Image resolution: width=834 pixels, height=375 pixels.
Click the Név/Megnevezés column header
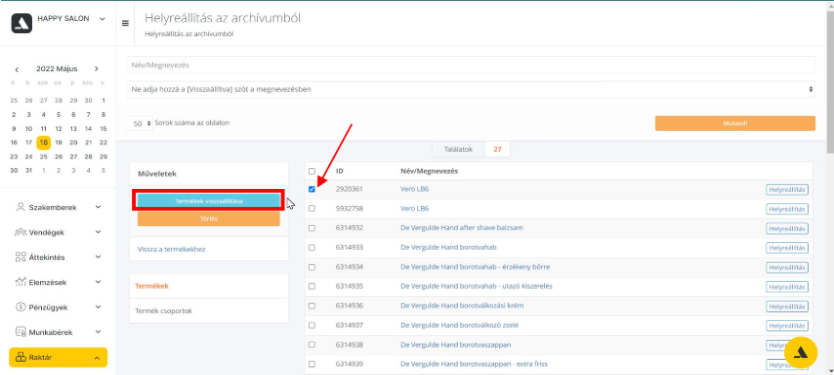(x=429, y=171)
